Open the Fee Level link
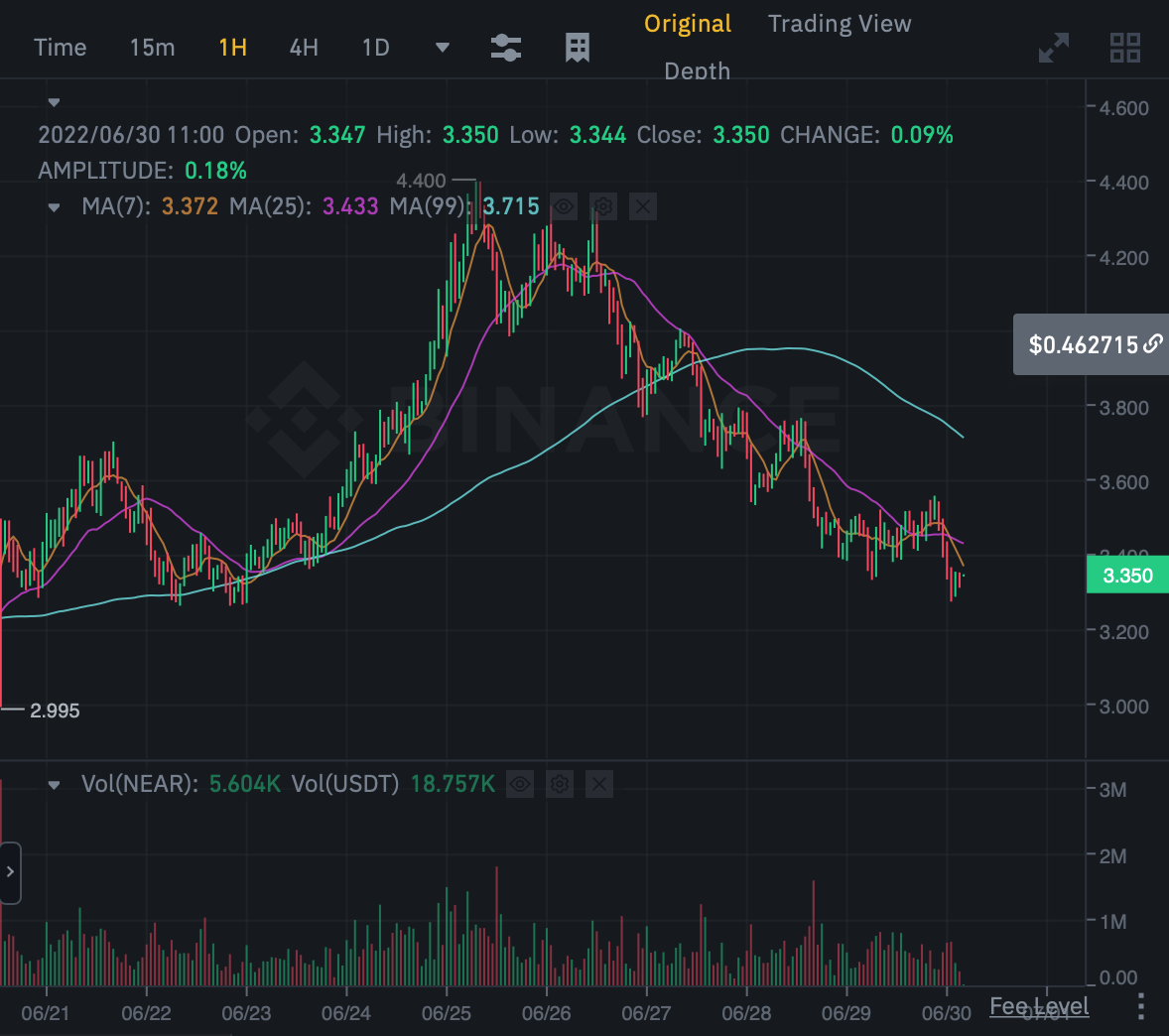This screenshot has width=1169, height=1036. pyautogui.click(x=1039, y=1006)
